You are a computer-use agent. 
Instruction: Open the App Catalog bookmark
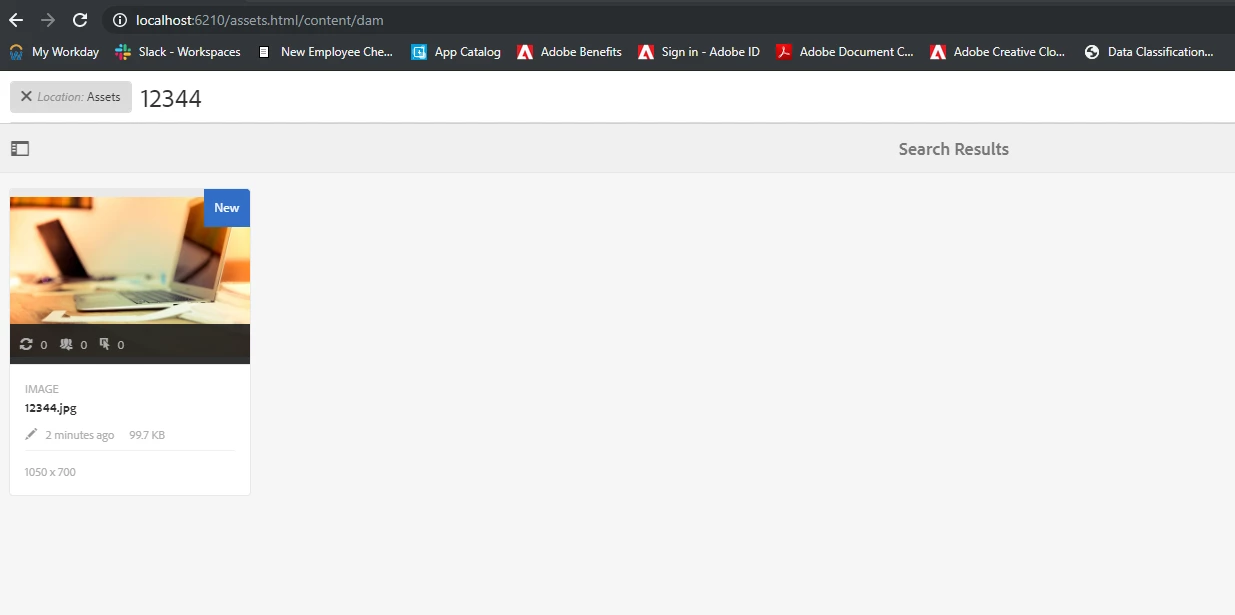pos(456,52)
